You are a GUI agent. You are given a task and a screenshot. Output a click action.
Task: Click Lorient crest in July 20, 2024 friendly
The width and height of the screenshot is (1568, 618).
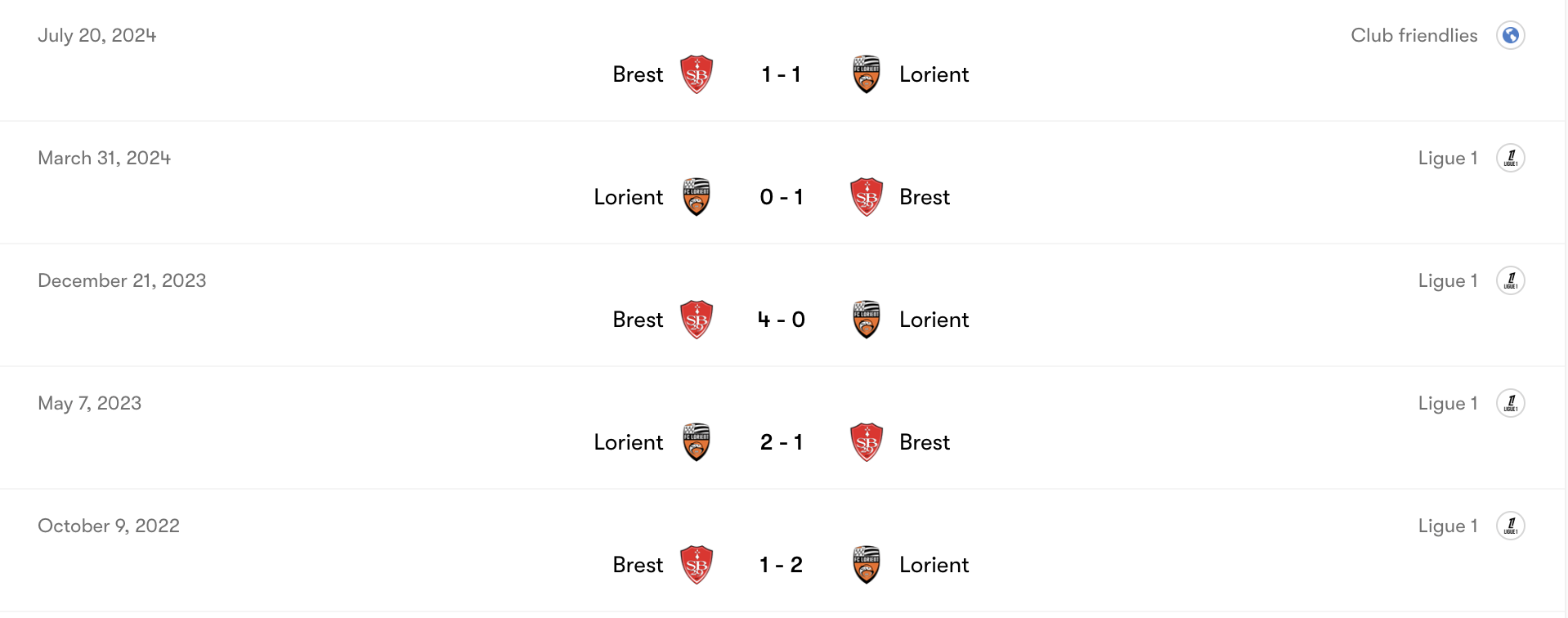point(867,74)
